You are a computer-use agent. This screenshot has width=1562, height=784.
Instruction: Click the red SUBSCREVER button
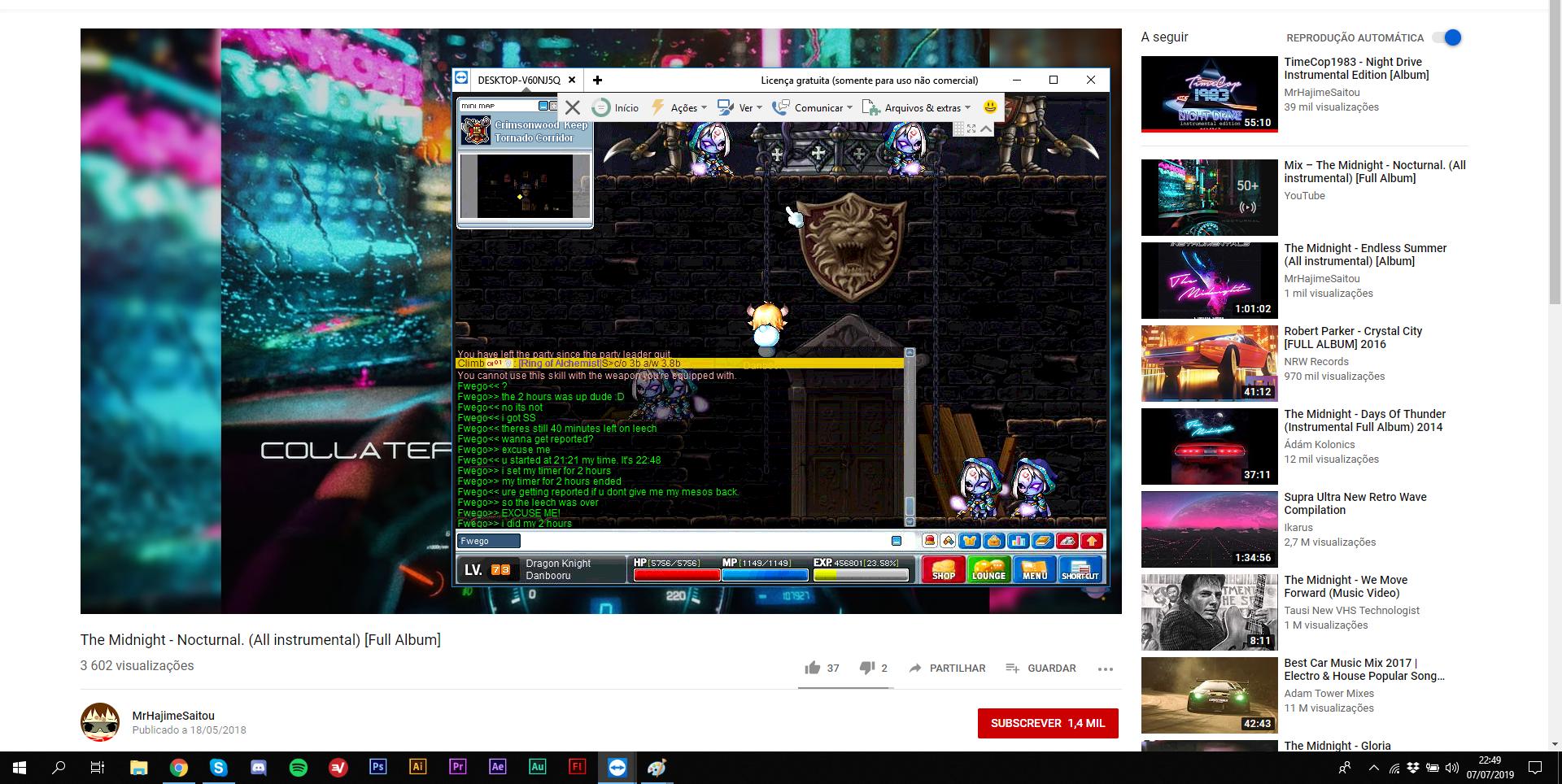pyautogui.click(x=1047, y=723)
